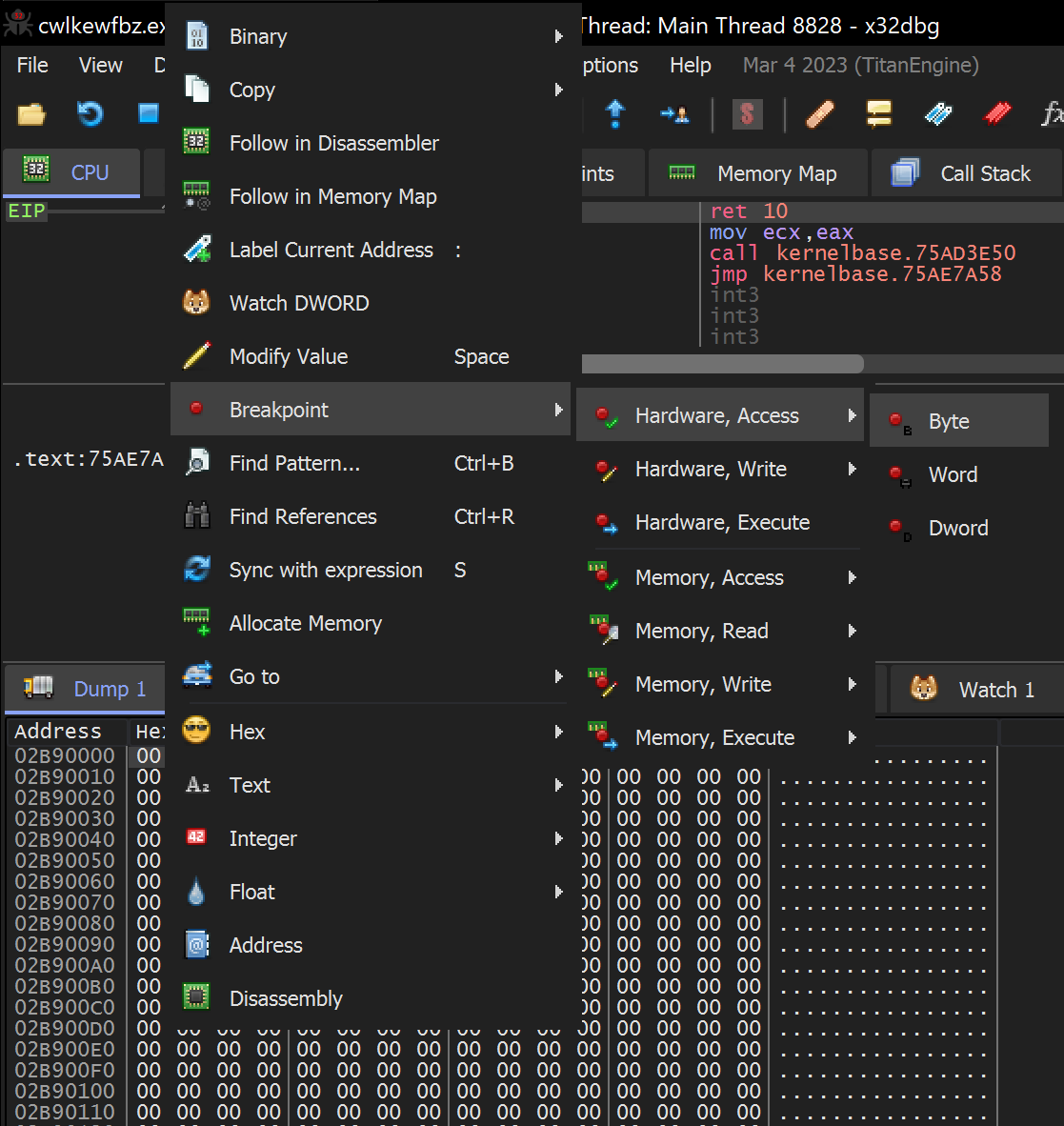The width and height of the screenshot is (1064, 1126).
Task: Open the Float submenu entry
Action: tap(371, 891)
